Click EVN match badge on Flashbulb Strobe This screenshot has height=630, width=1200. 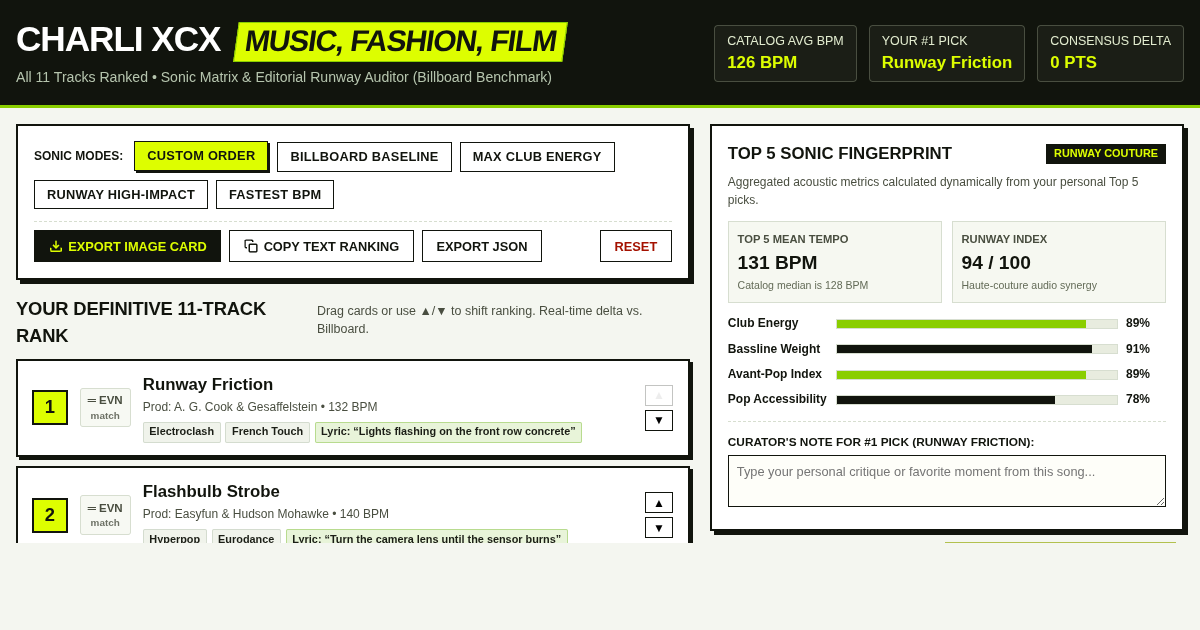105,515
